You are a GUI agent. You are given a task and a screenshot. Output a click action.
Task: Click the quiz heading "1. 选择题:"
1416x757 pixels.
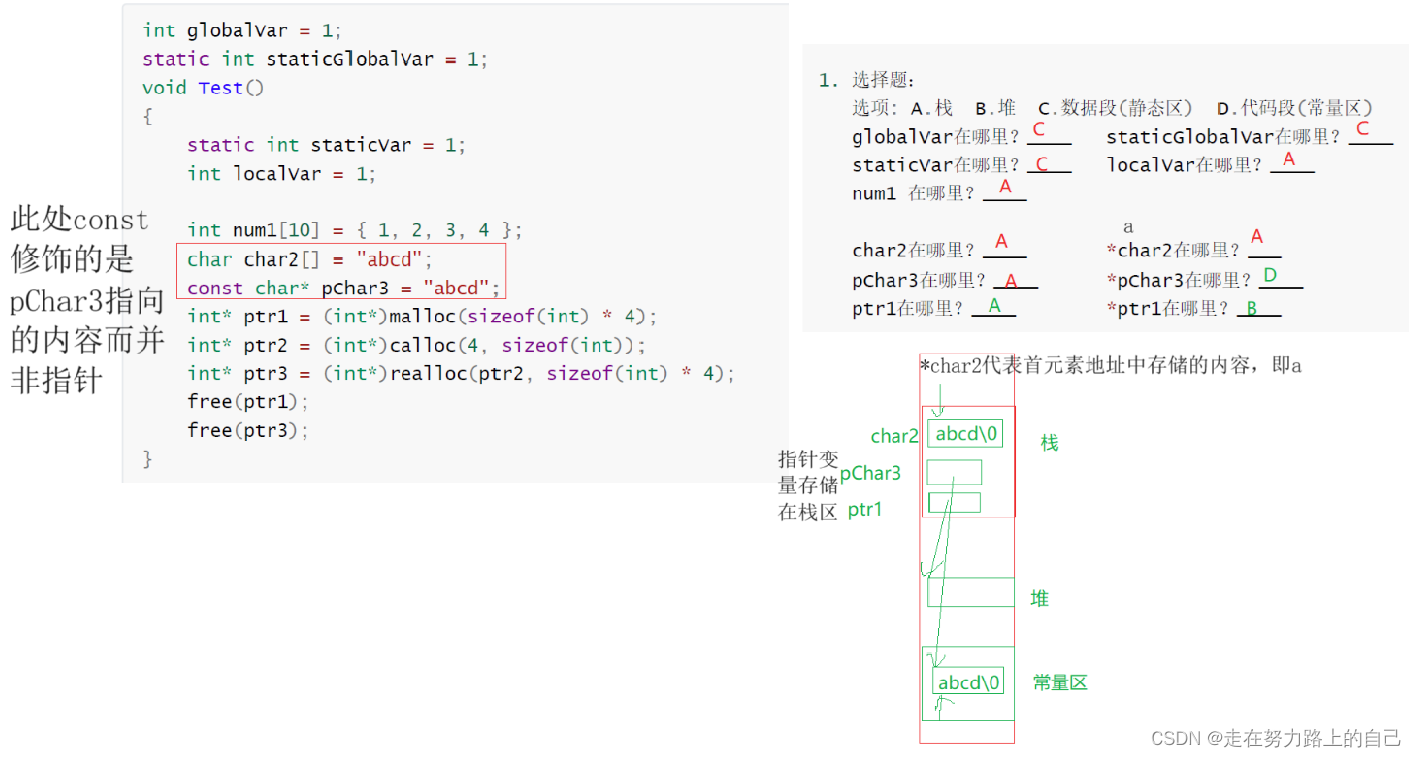(867, 81)
